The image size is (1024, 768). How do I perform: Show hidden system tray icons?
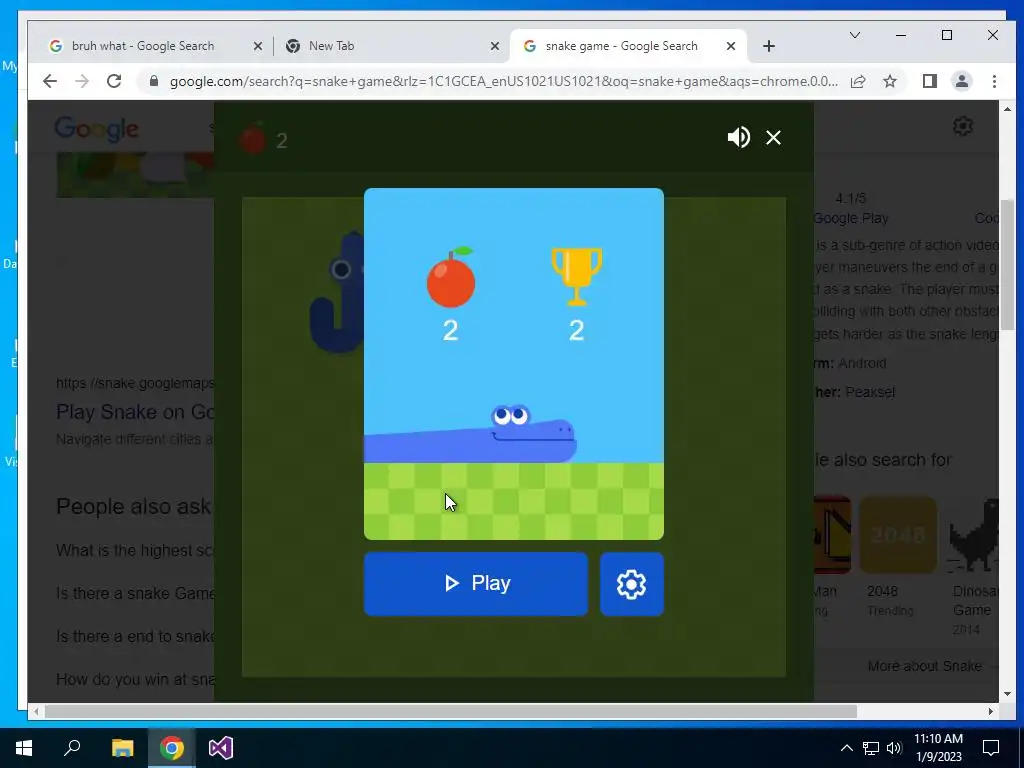tap(846, 748)
